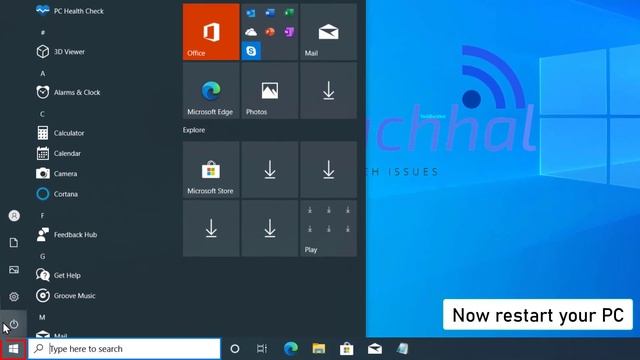Image resolution: width=640 pixels, height=360 pixels.
Task: Open Microsoft Edge tile
Action: click(211, 91)
